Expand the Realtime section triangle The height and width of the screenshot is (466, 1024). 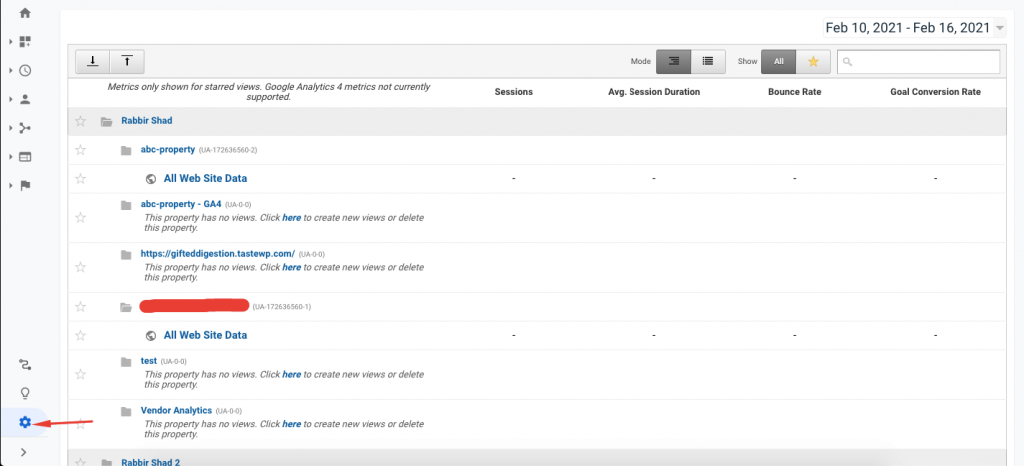coord(11,70)
